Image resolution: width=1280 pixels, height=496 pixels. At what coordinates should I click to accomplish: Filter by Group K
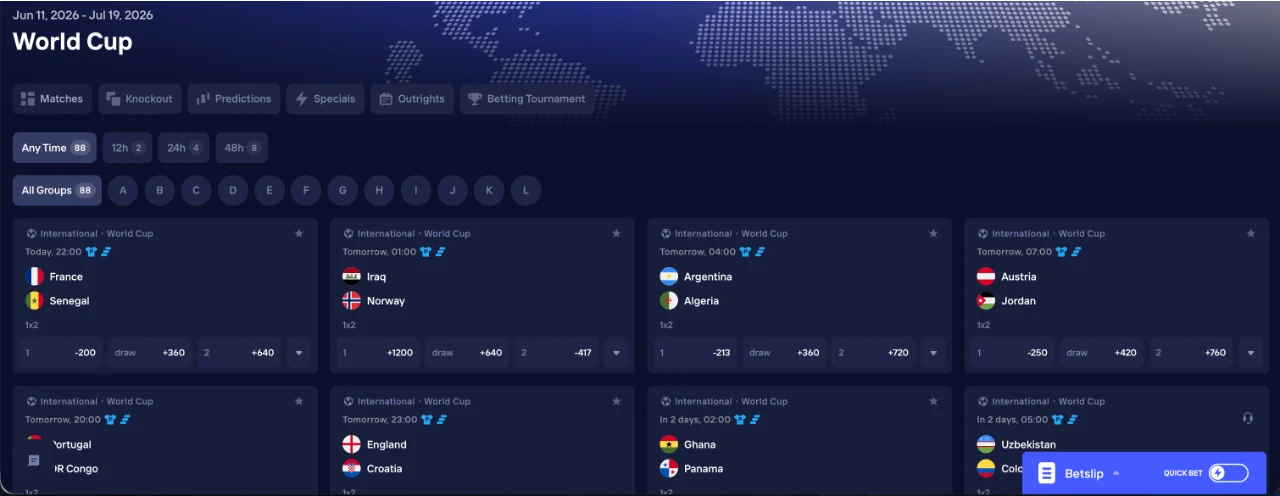[489, 190]
